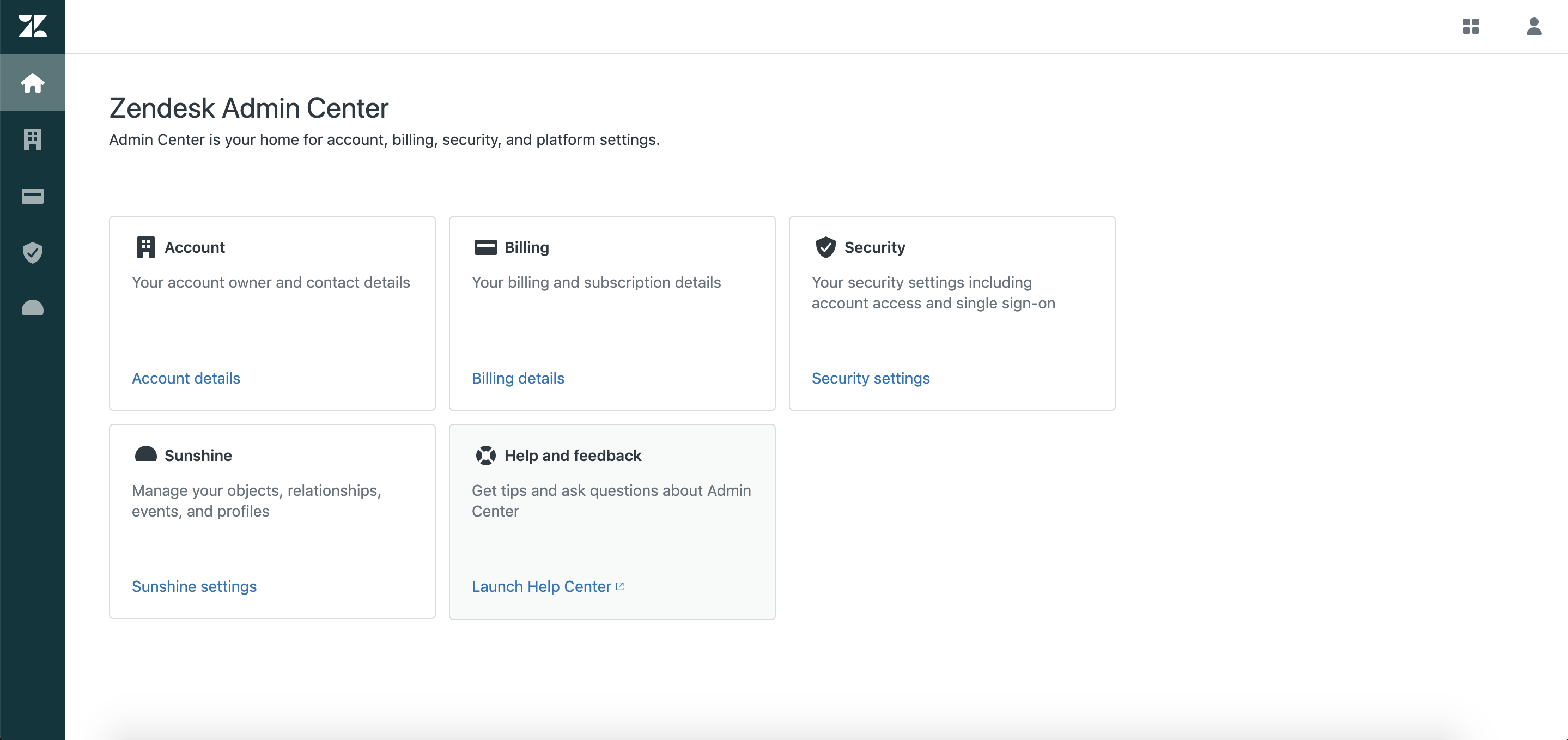
Task: Click 'Admin Center is your home' subtitle
Action: (x=384, y=139)
